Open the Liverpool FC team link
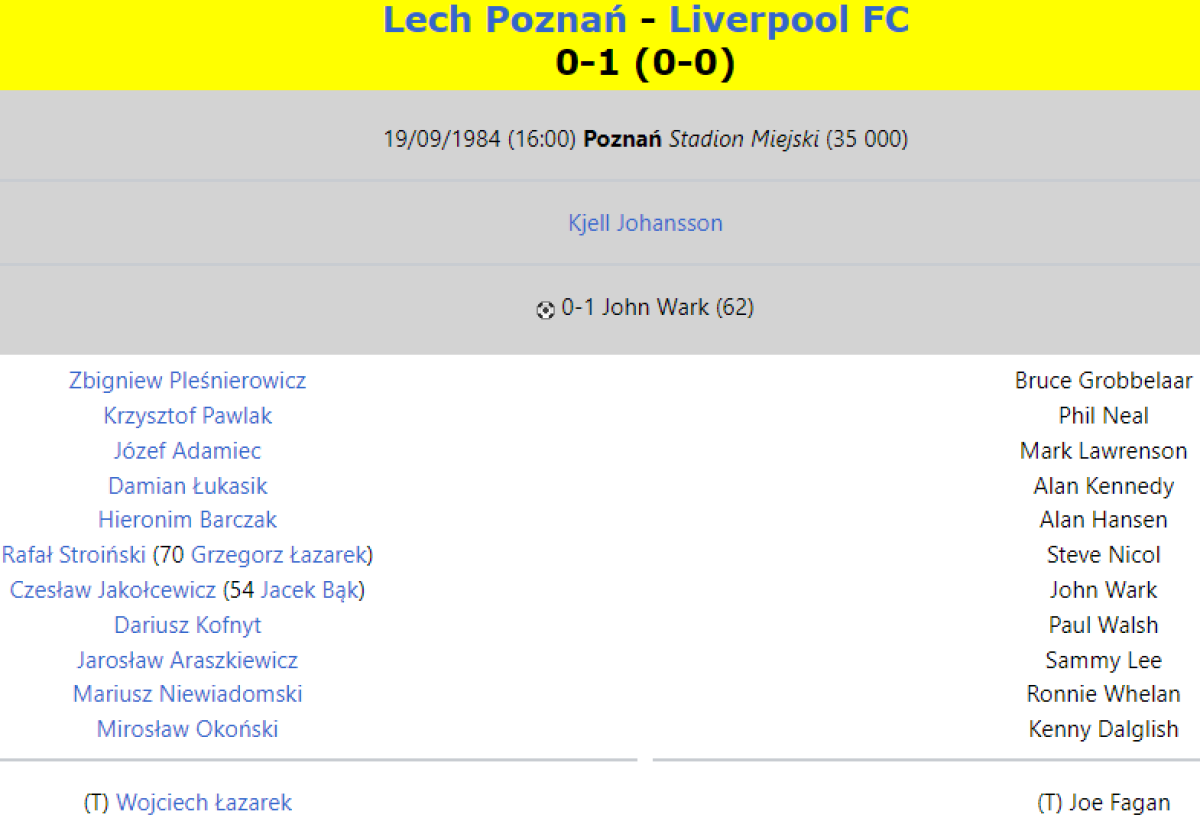The width and height of the screenshot is (1200, 818). [x=789, y=20]
